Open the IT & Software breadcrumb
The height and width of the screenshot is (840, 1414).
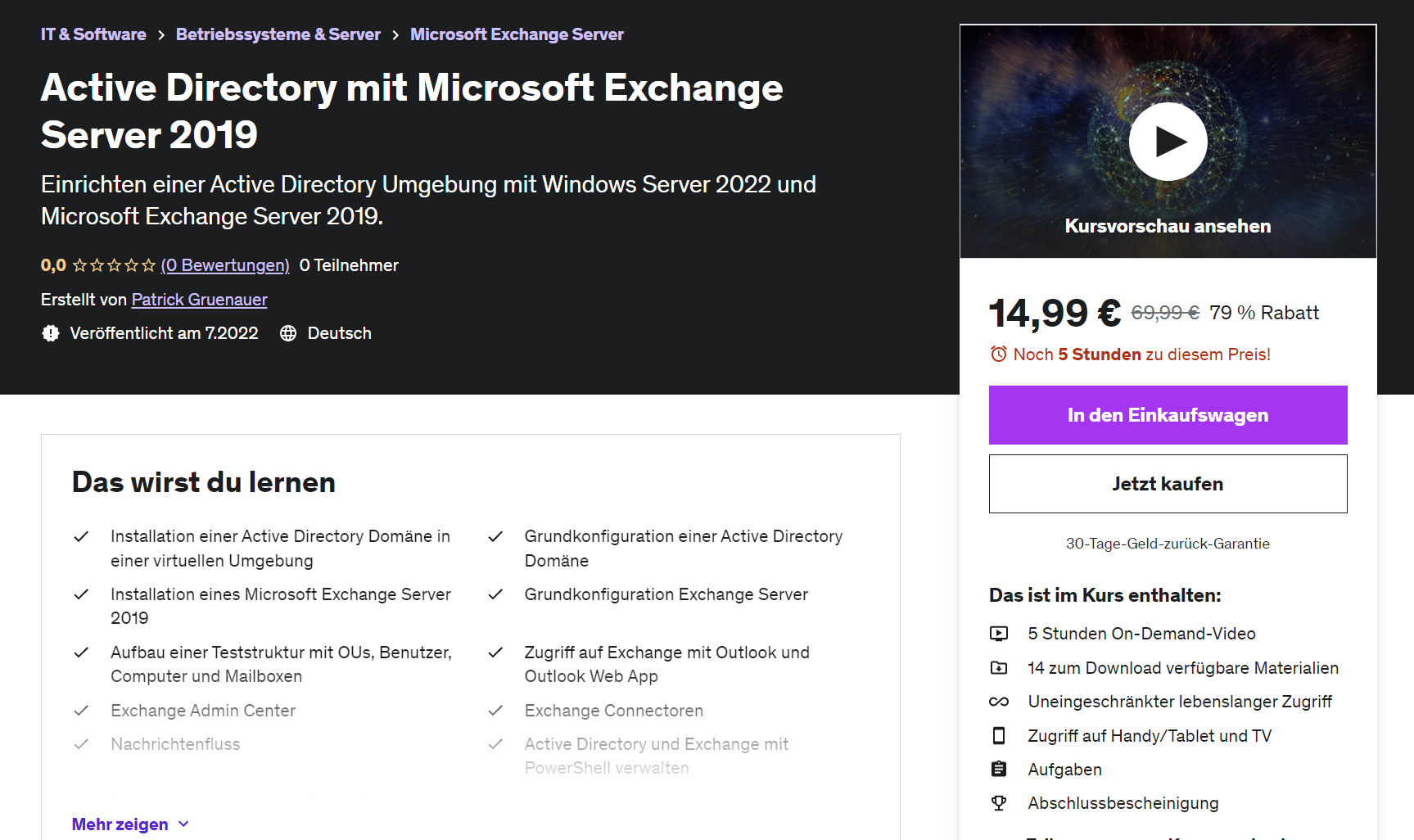click(x=93, y=34)
